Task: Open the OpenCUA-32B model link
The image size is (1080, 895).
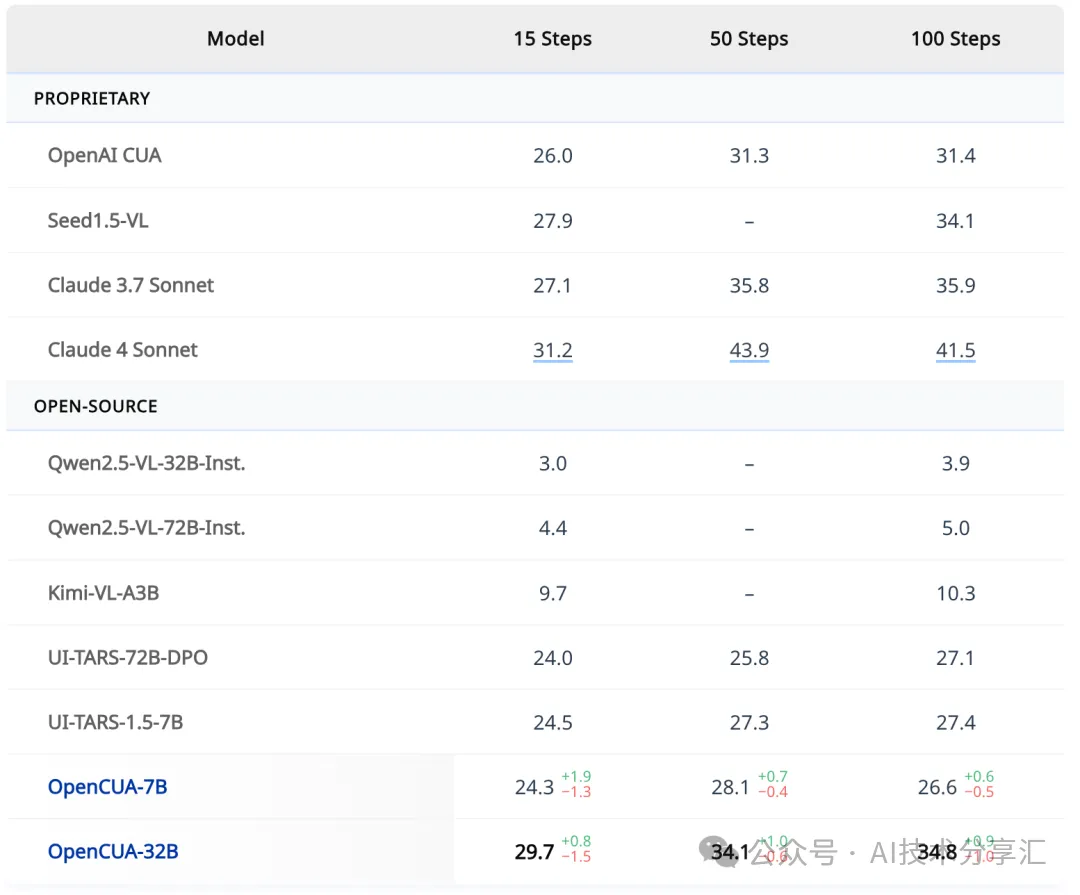Action: [x=113, y=852]
